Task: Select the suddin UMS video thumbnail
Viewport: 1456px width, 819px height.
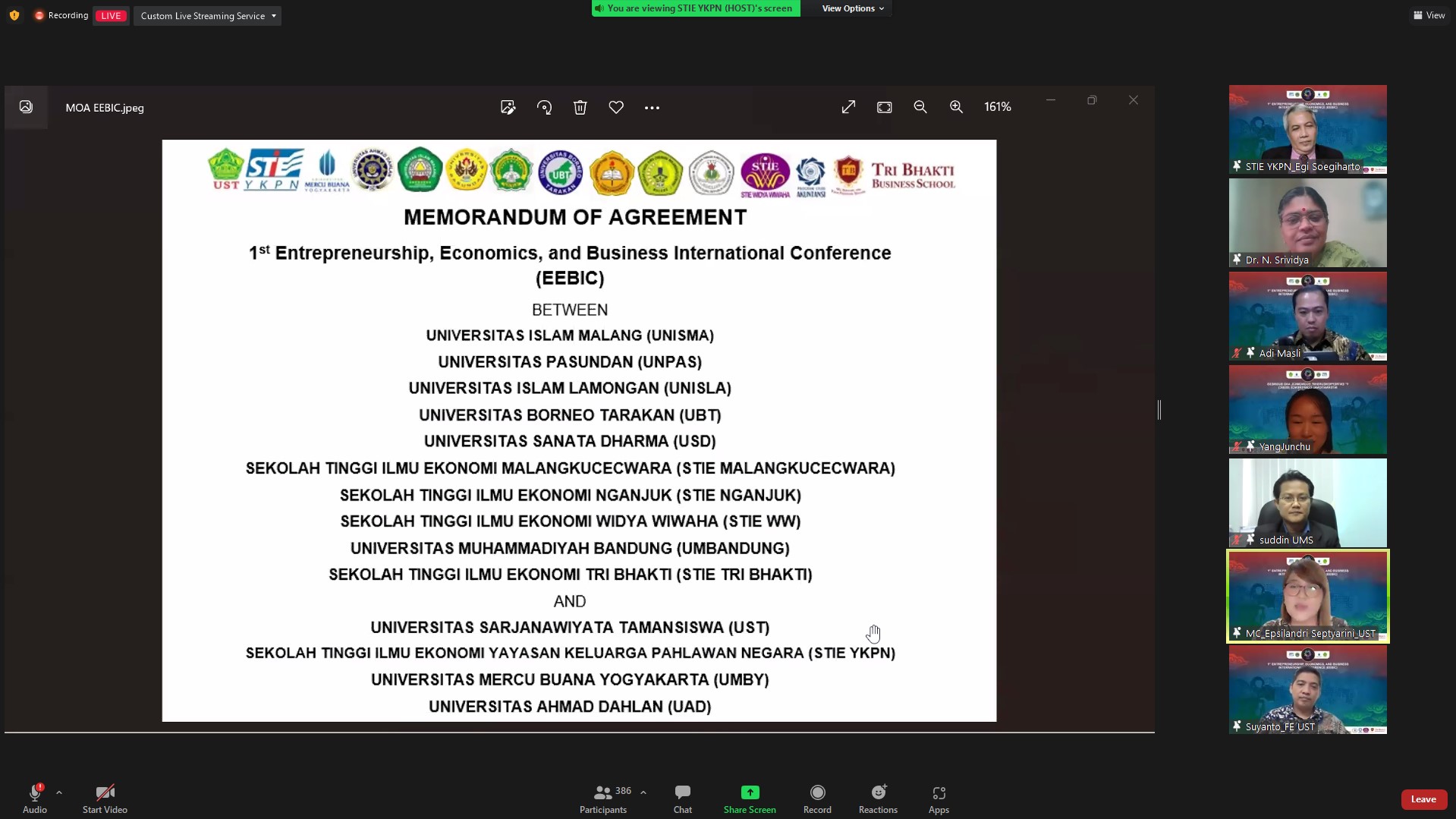Action: [1307, 502]
